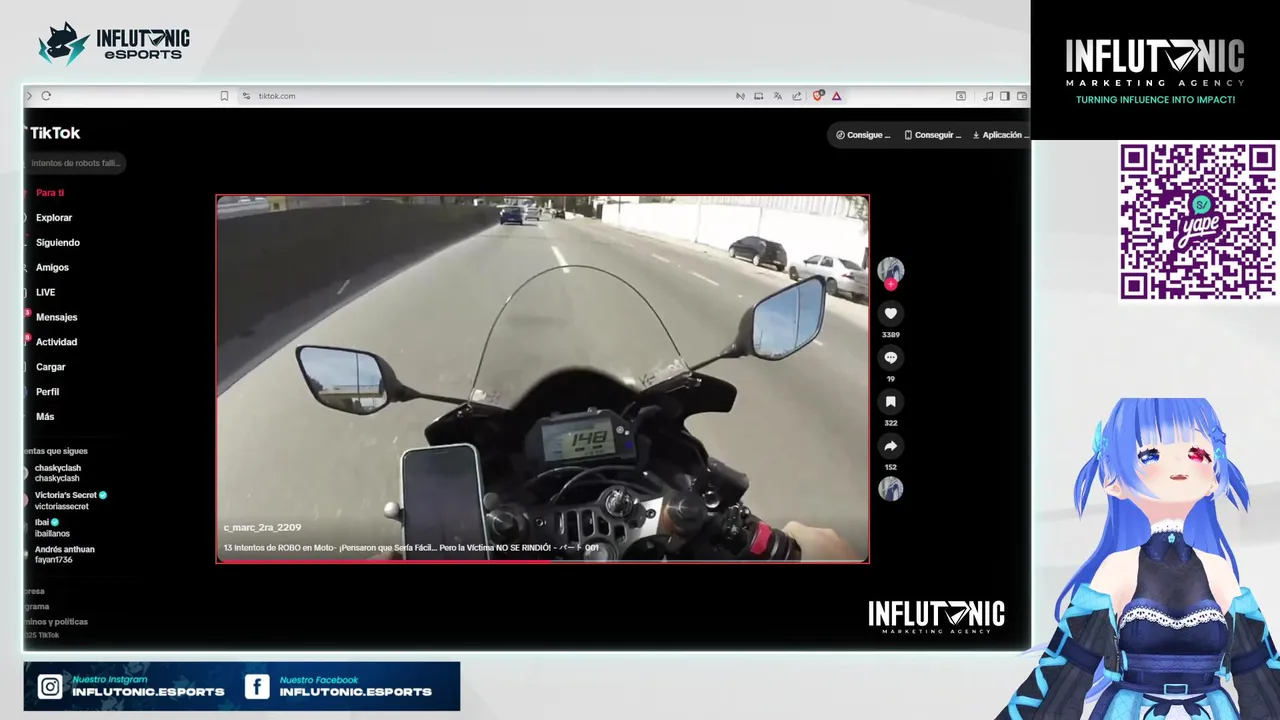Open the browser music note playlist icon

988,96
